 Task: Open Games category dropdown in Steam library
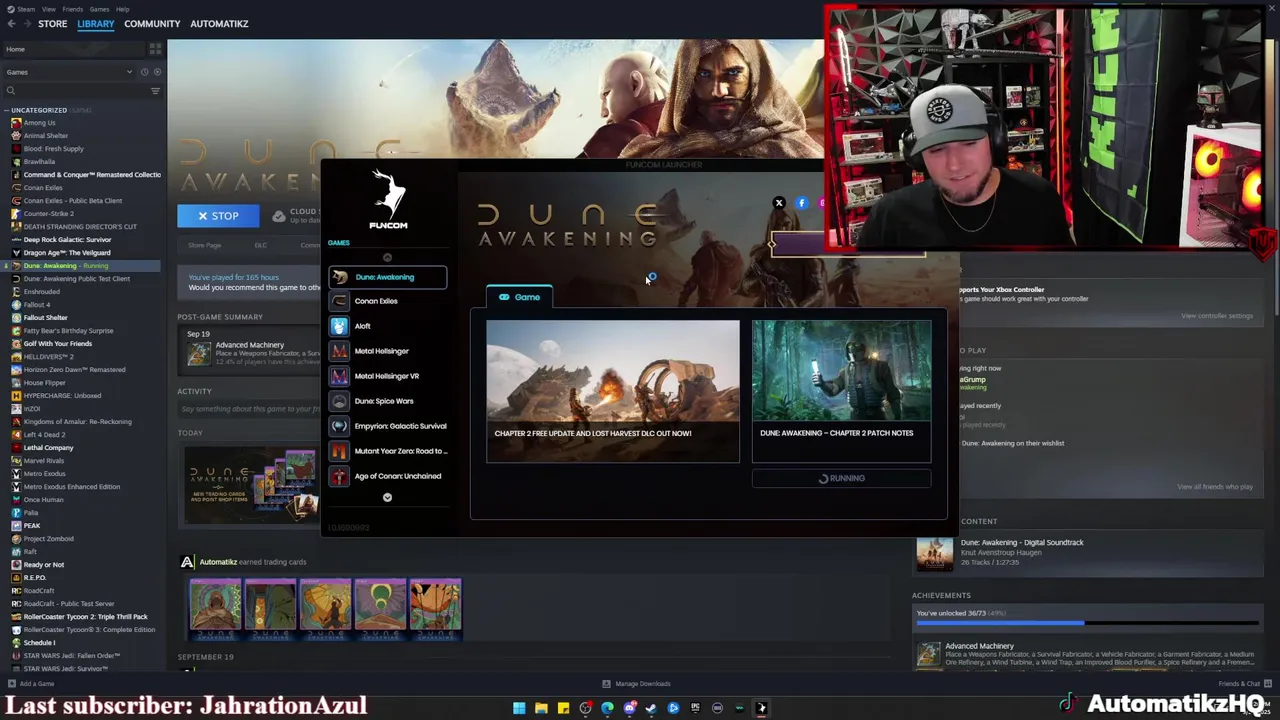coord(68,72)
